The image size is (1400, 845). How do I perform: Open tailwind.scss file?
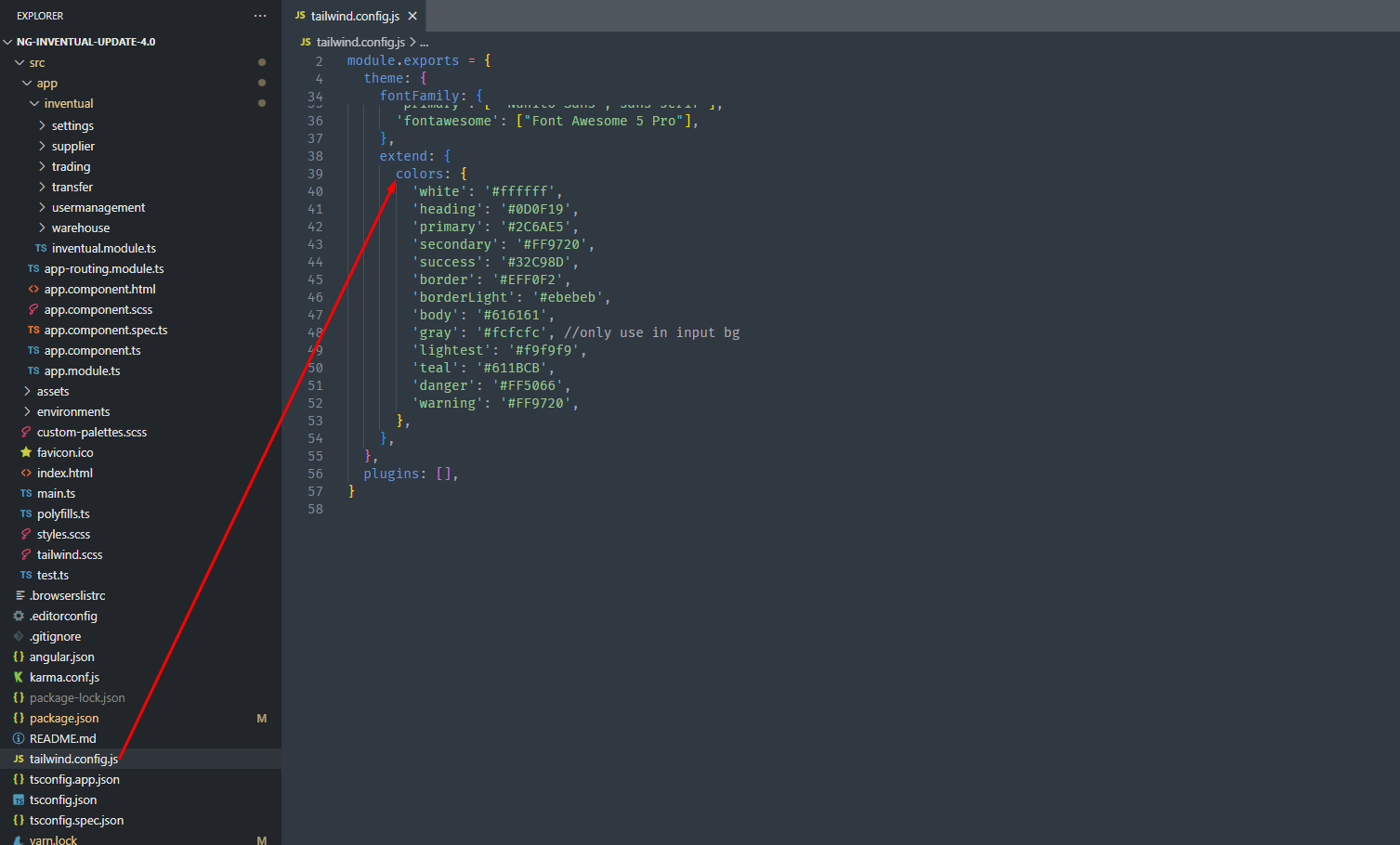click(x=70, y=554)
